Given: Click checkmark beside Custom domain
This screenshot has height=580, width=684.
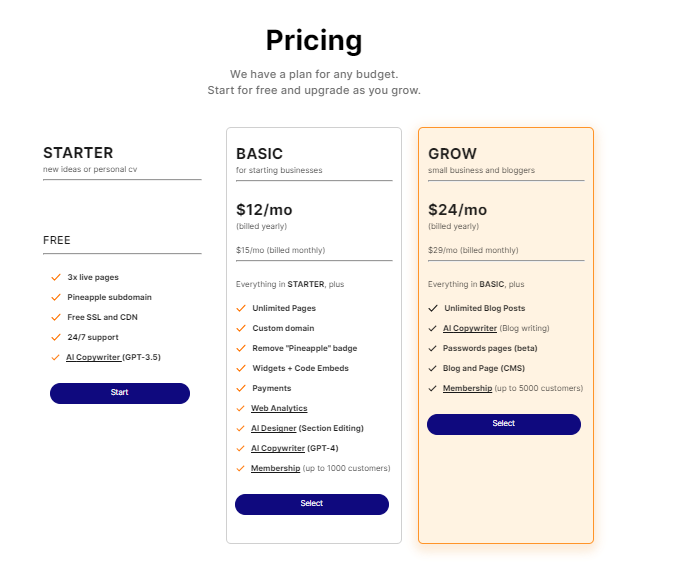Looking at the screenshot, I should [x=241, y=328].
